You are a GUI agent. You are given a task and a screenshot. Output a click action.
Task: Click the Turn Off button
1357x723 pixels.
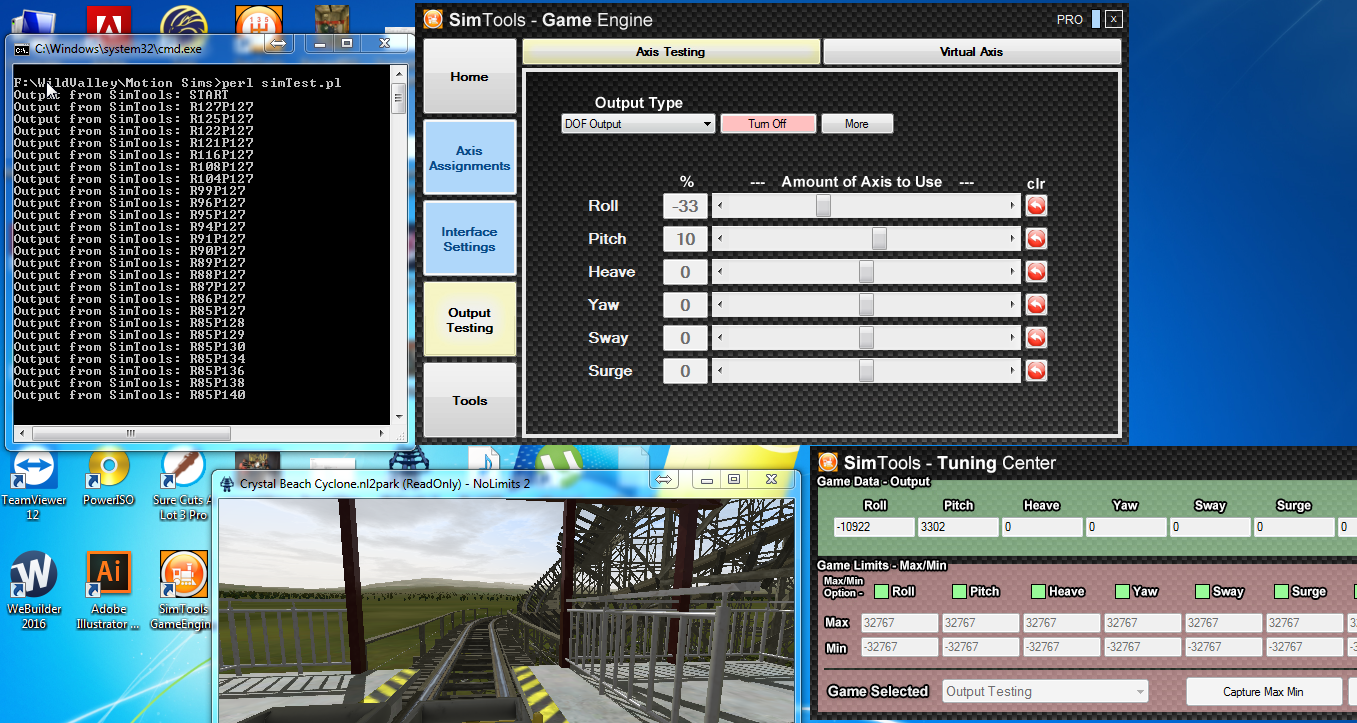767,124
